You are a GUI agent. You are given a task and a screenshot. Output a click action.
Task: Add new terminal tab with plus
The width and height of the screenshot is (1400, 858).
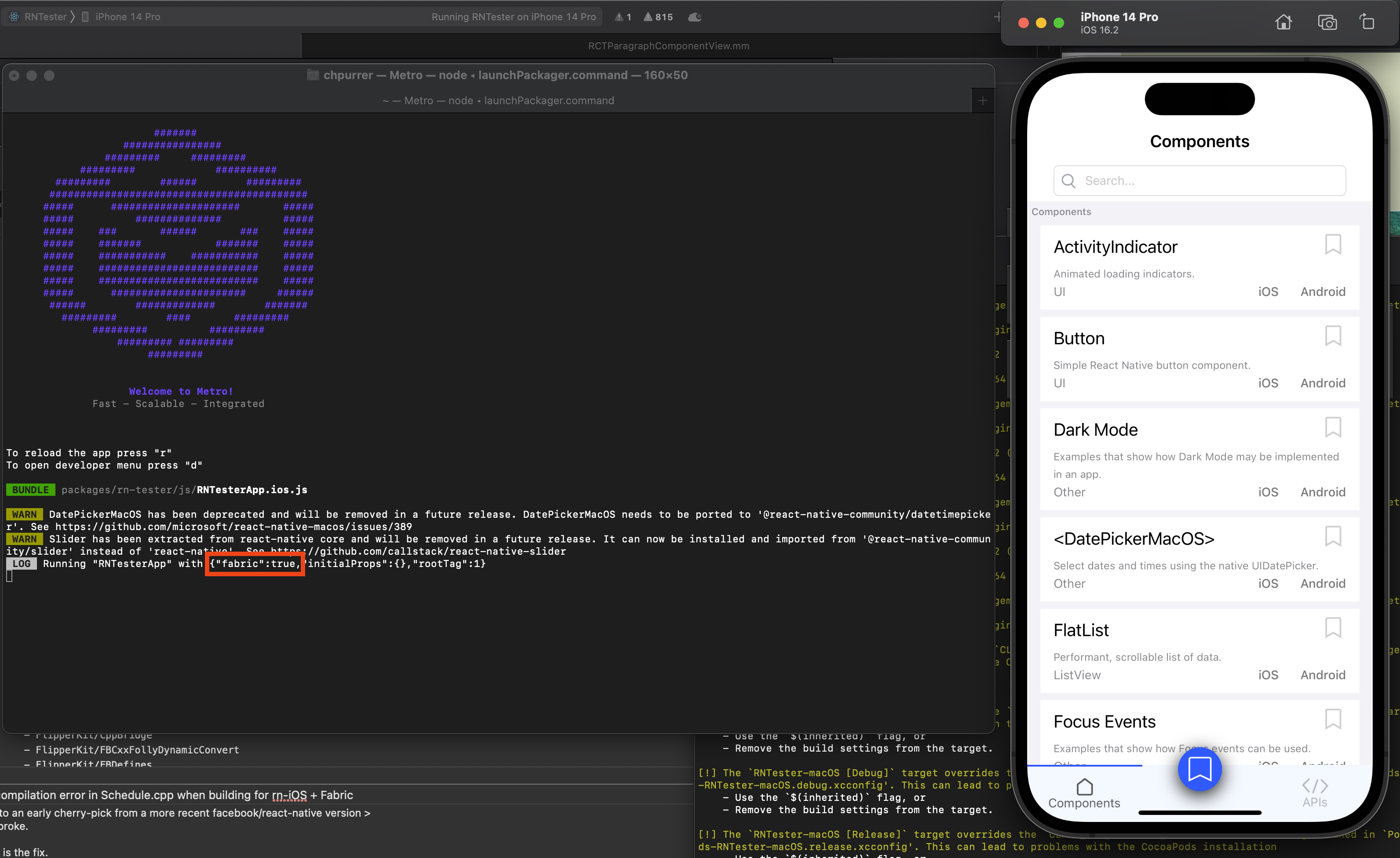[x=982, y=101]
